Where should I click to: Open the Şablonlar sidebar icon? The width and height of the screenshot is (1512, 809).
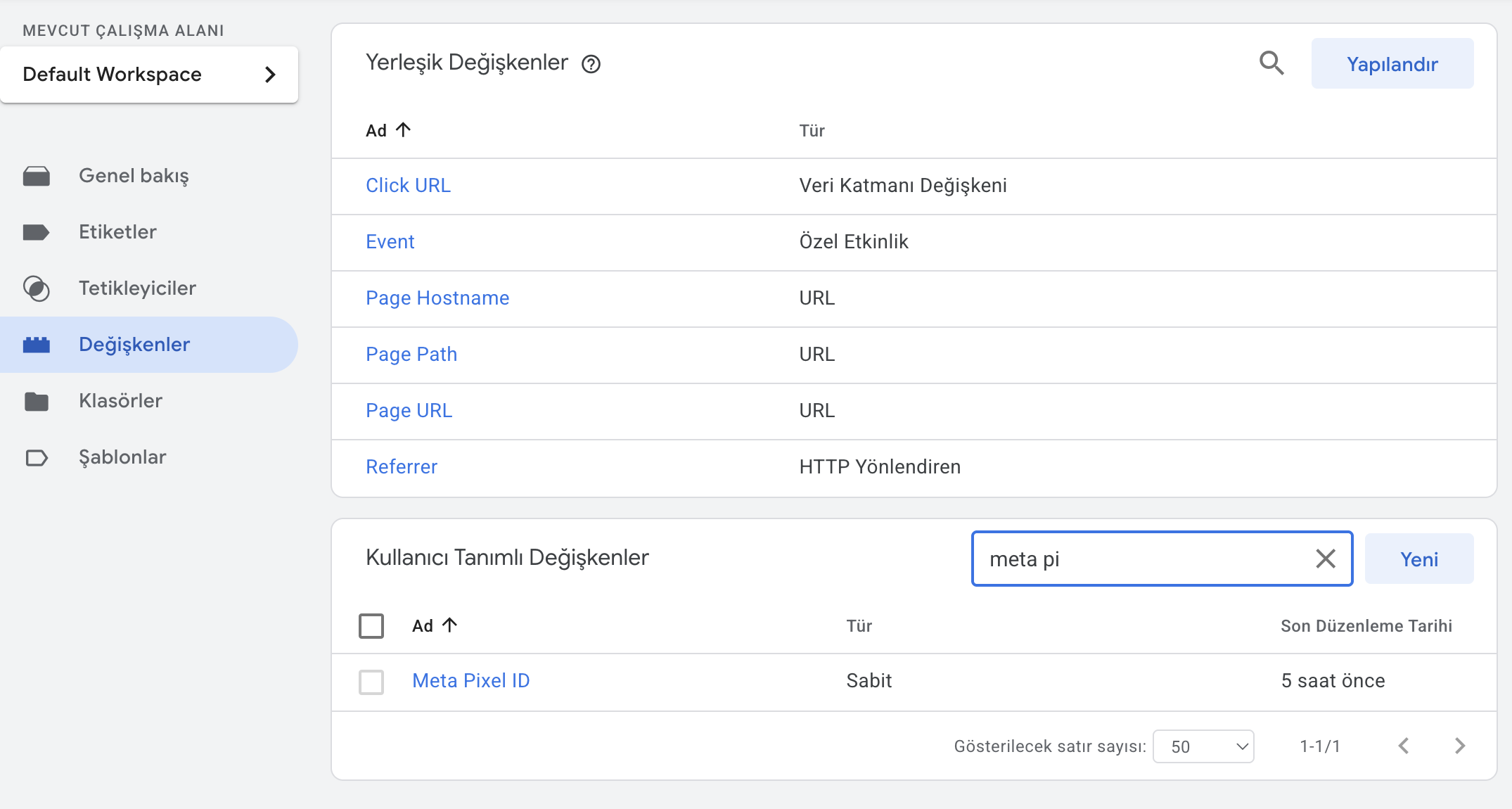(x=37, y=457)
